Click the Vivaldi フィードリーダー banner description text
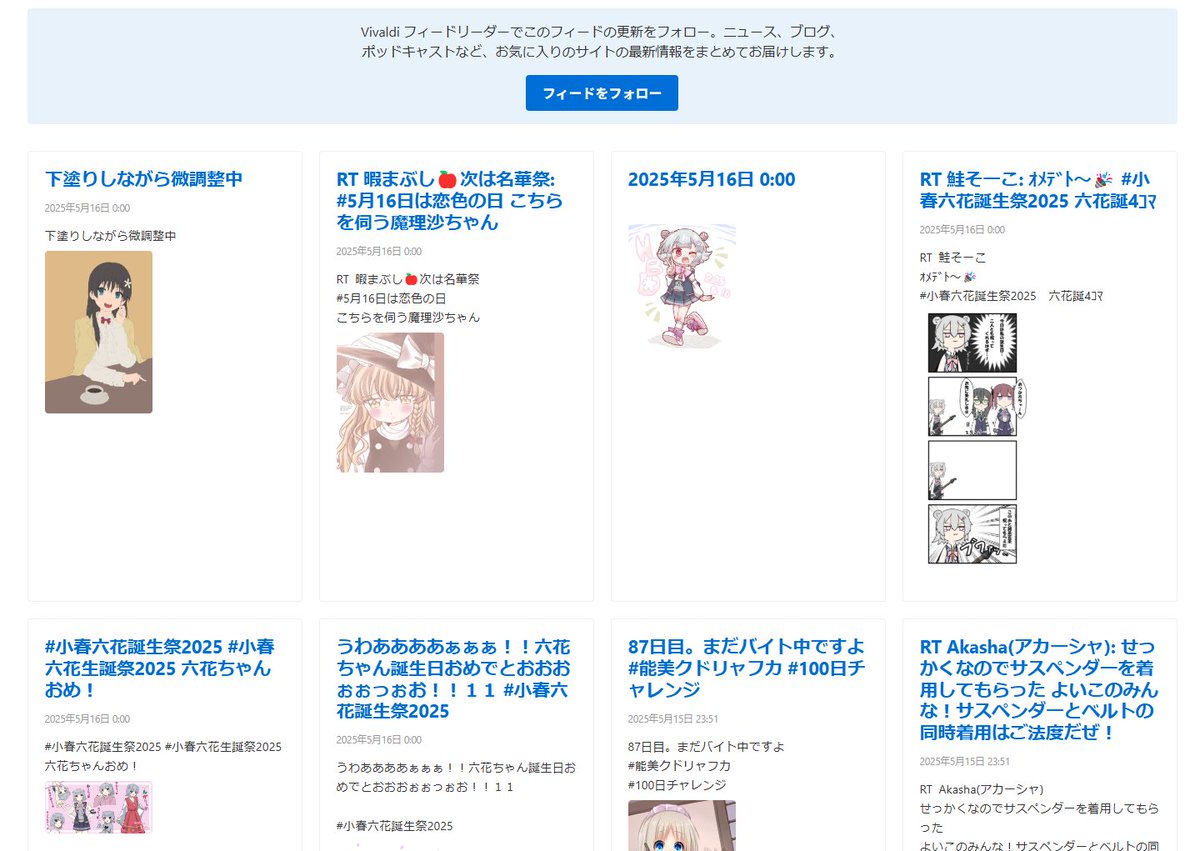 [x=601, y=41]
